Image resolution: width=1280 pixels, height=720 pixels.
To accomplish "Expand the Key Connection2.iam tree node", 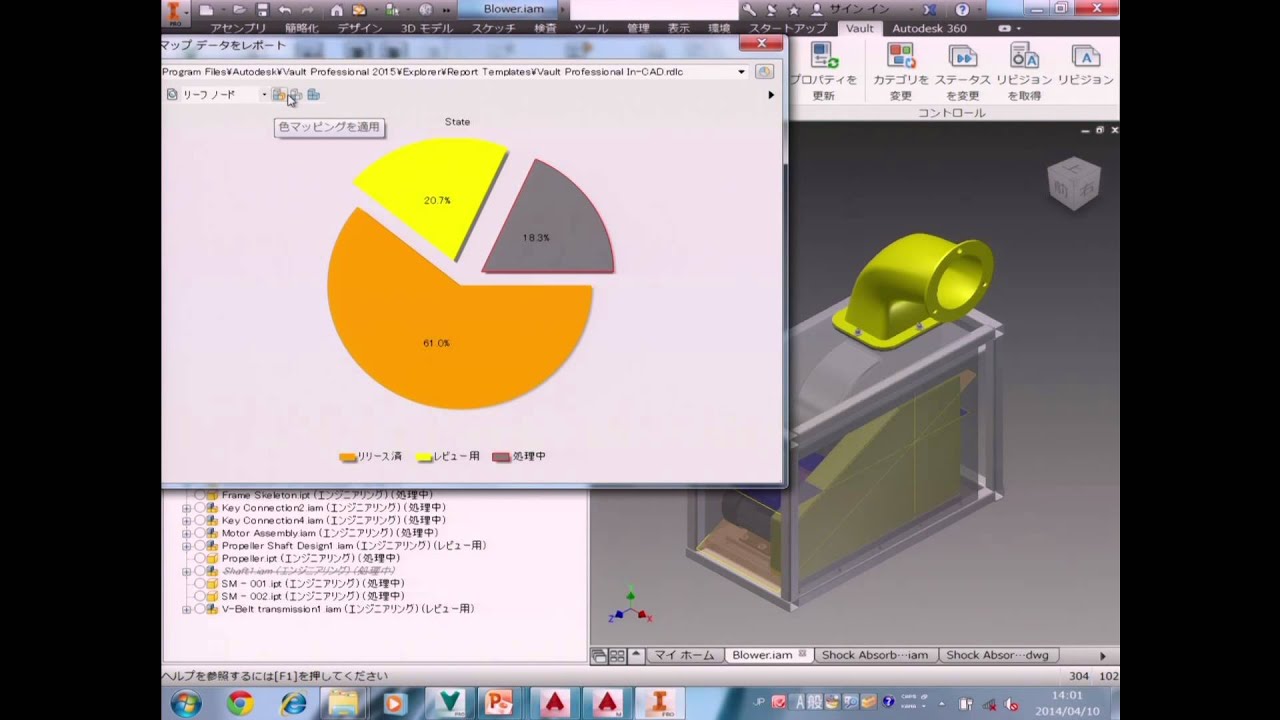I will tap(186, 508).
